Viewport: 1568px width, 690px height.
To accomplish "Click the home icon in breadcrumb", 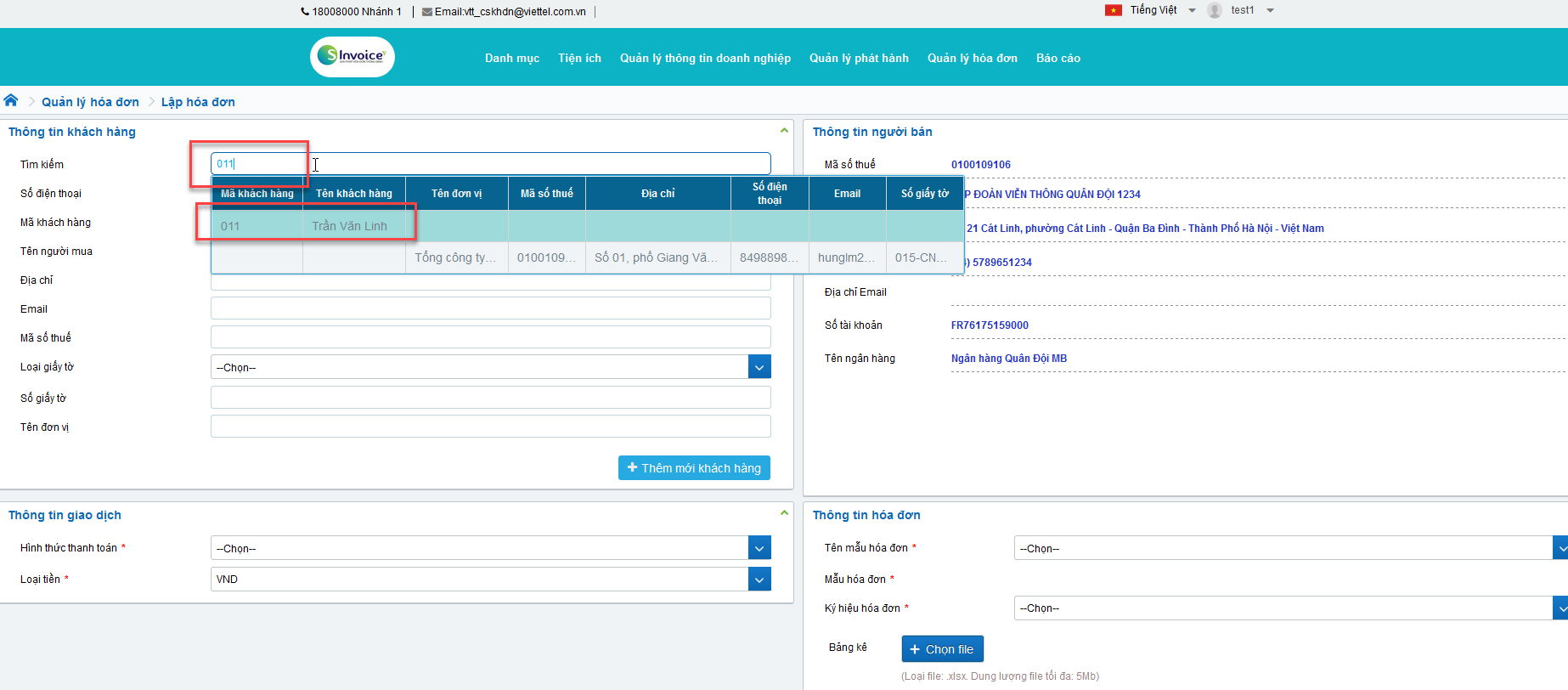I will [11, 100].
